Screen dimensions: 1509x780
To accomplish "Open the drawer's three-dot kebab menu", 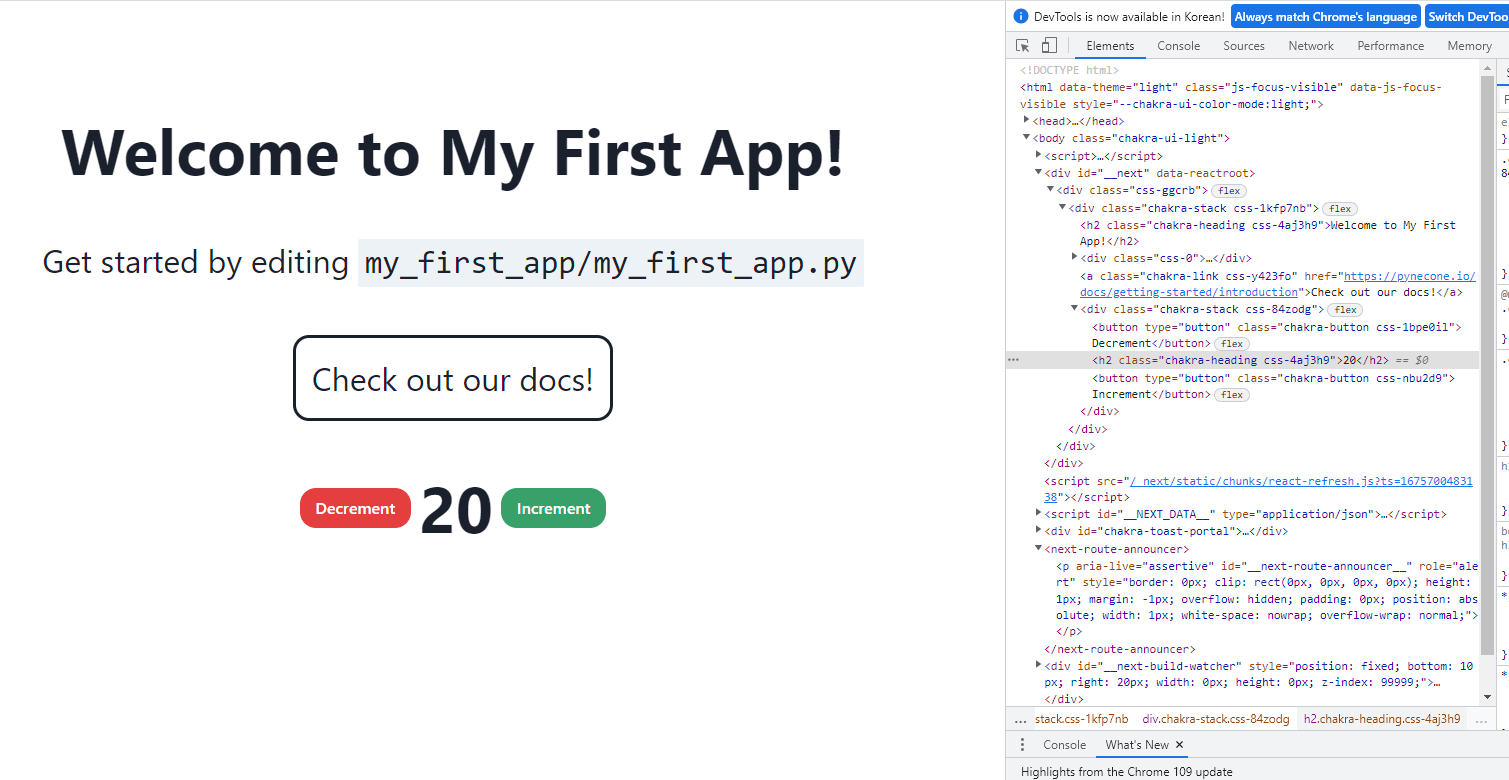I will coord(1022,745).
